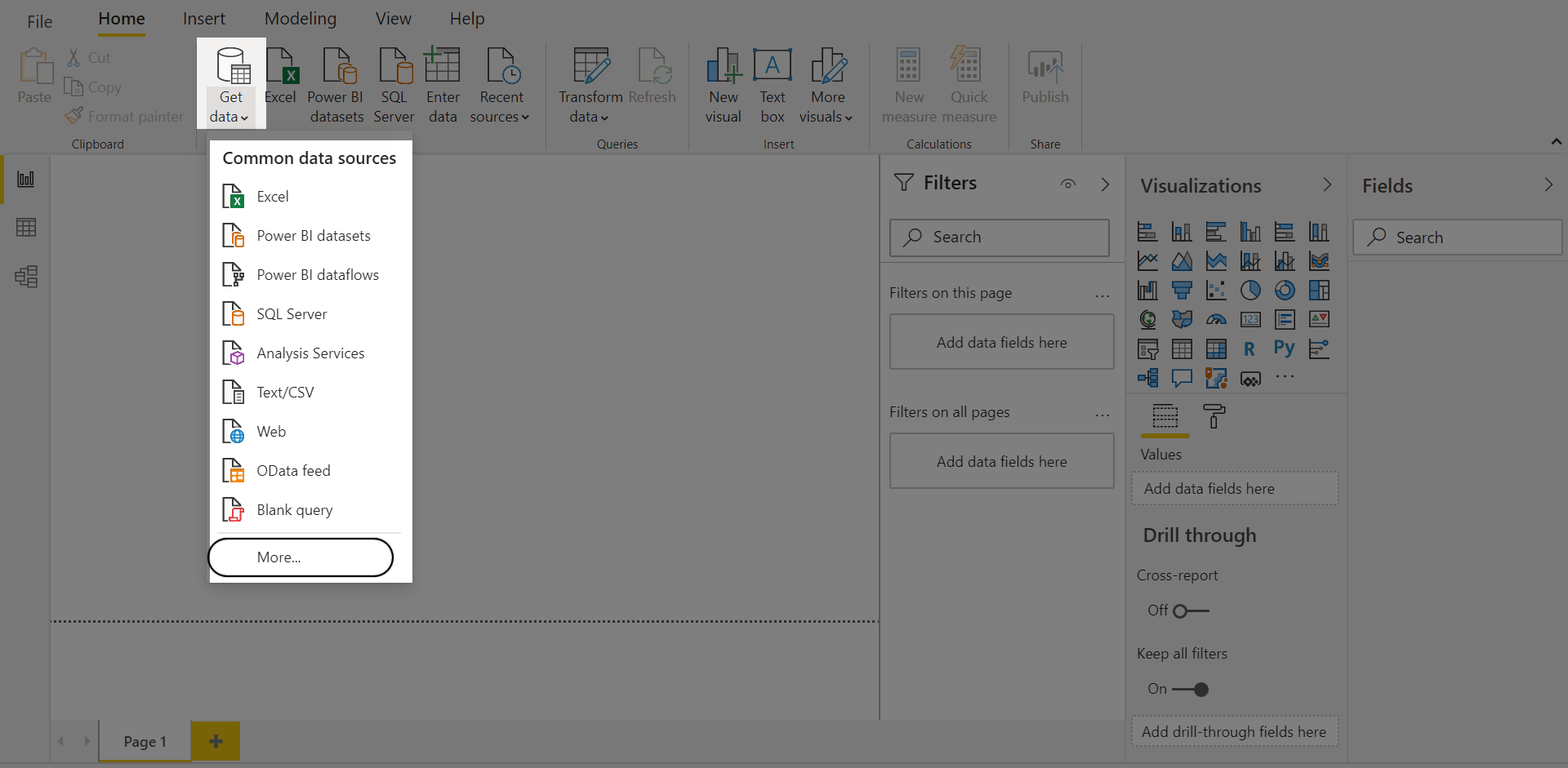
Task: Collapse the Fields pane chevron
Action: click(1548, 185)
